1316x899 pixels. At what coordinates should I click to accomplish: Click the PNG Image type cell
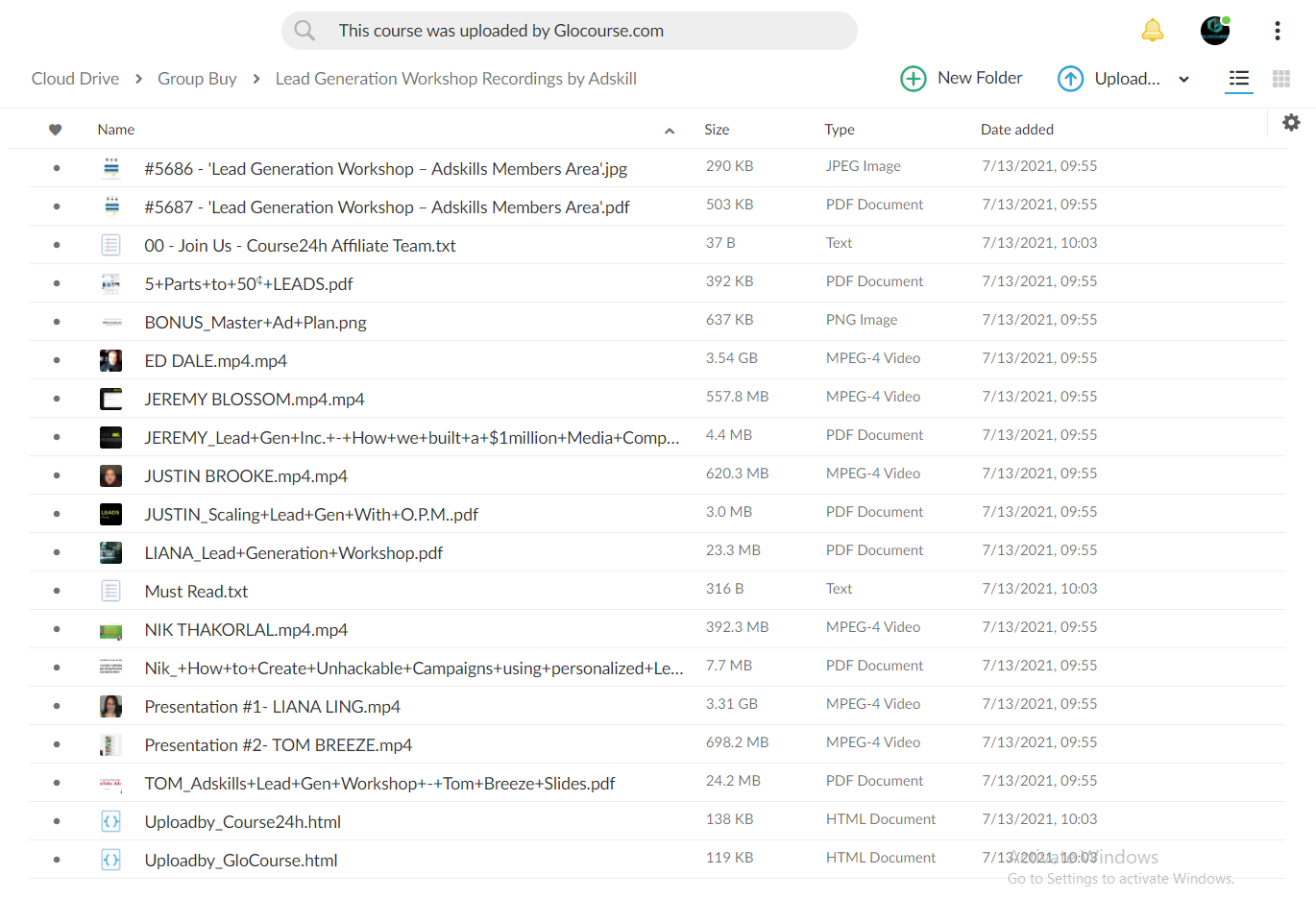(862, 320)
